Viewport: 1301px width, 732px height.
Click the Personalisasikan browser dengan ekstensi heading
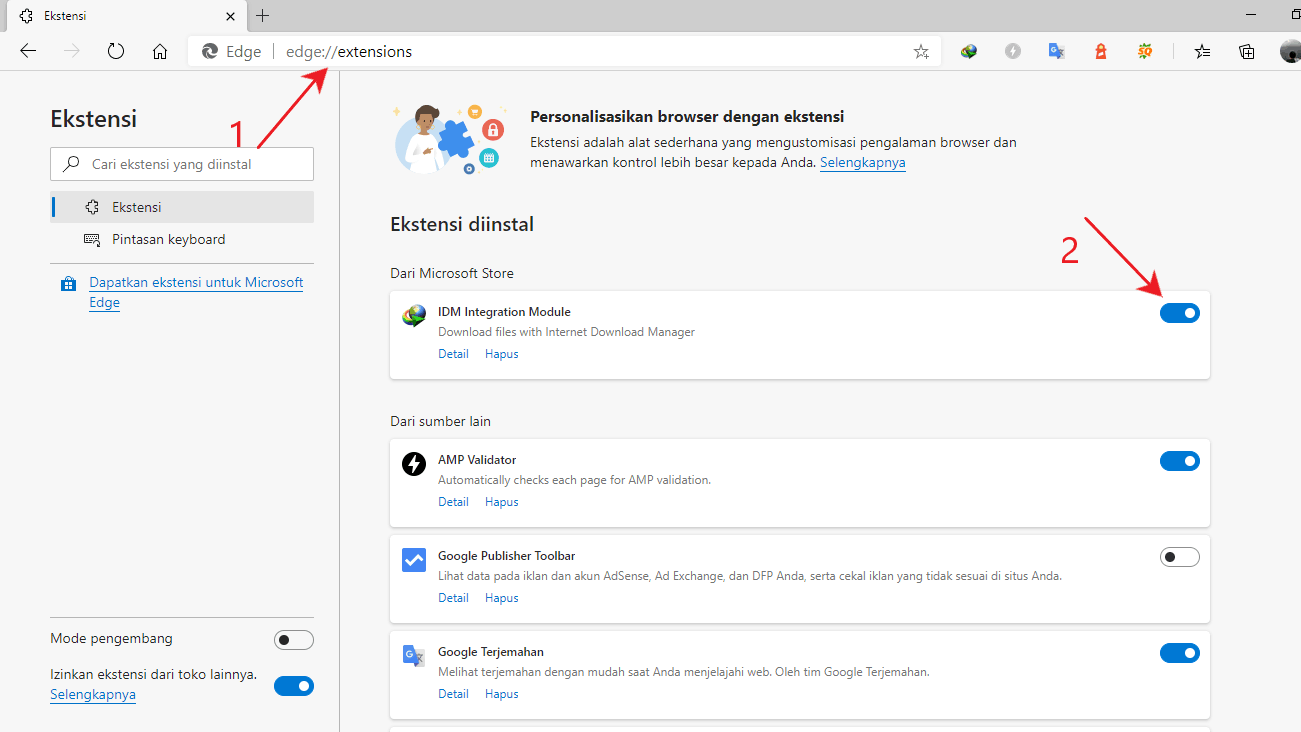point(687,117)
